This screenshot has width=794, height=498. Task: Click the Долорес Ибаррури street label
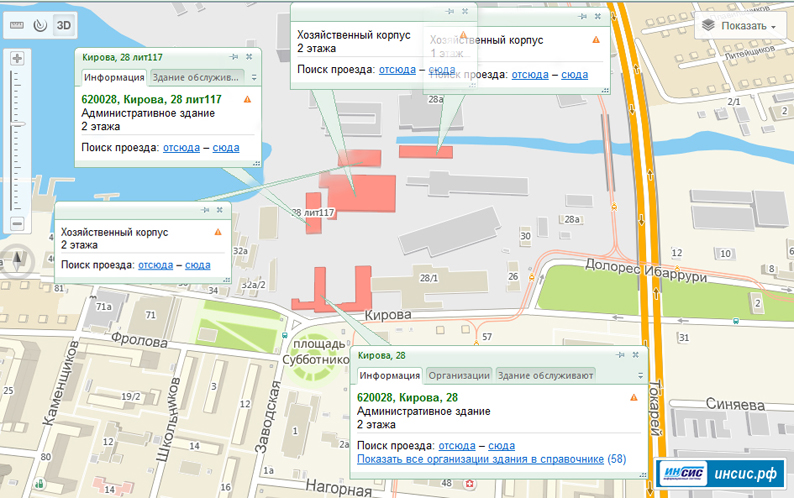click(x=646, y=270)
